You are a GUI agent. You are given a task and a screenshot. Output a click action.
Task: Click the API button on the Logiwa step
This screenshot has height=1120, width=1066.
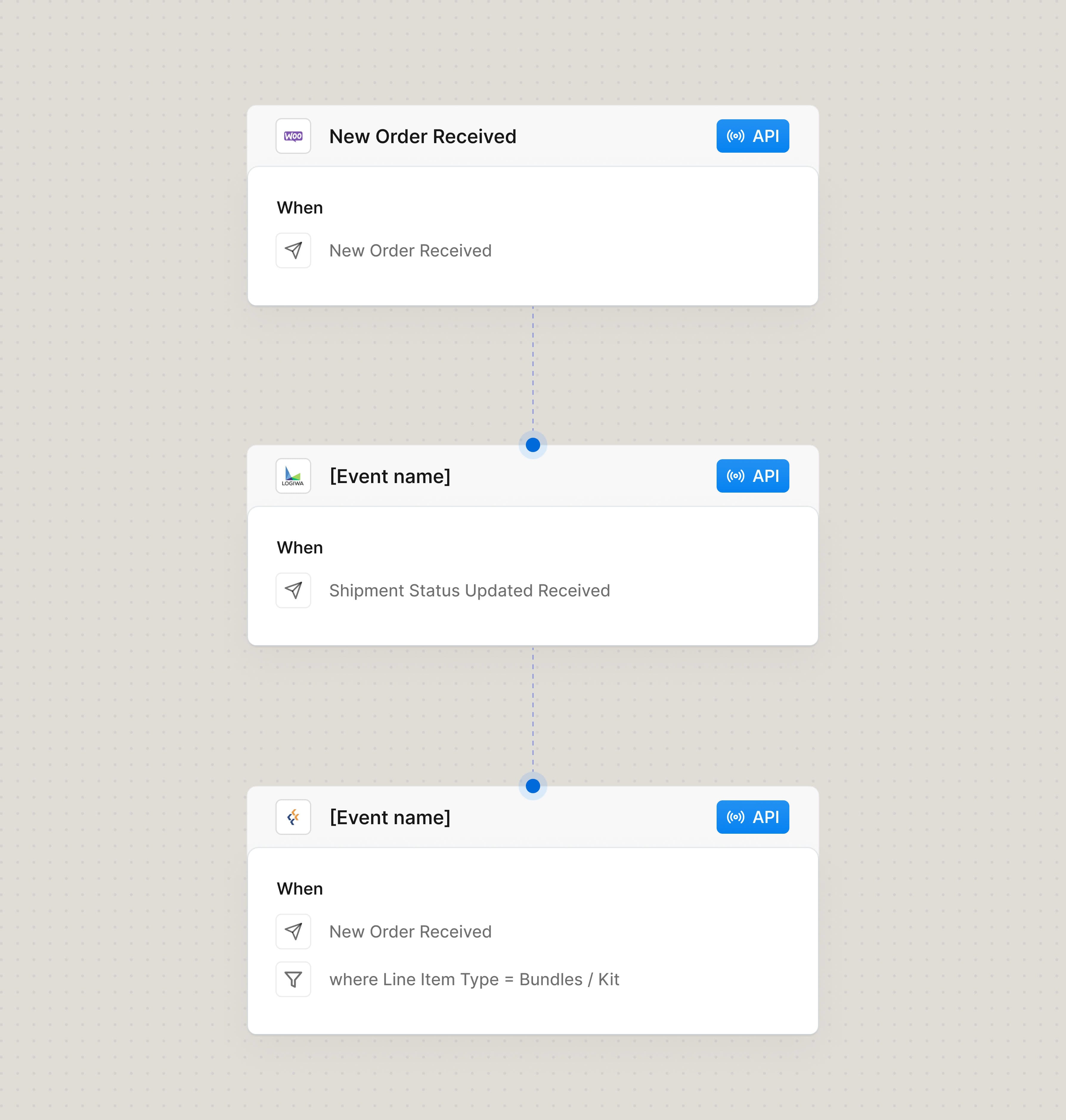coord(752,476)
